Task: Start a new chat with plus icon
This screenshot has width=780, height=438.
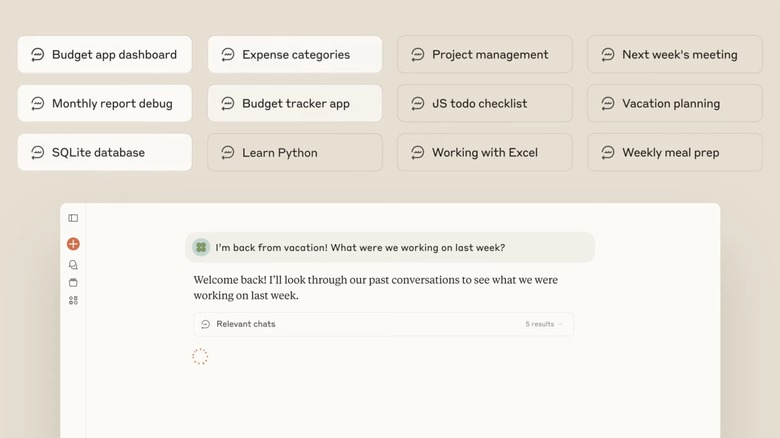Action: click(73, 244)
